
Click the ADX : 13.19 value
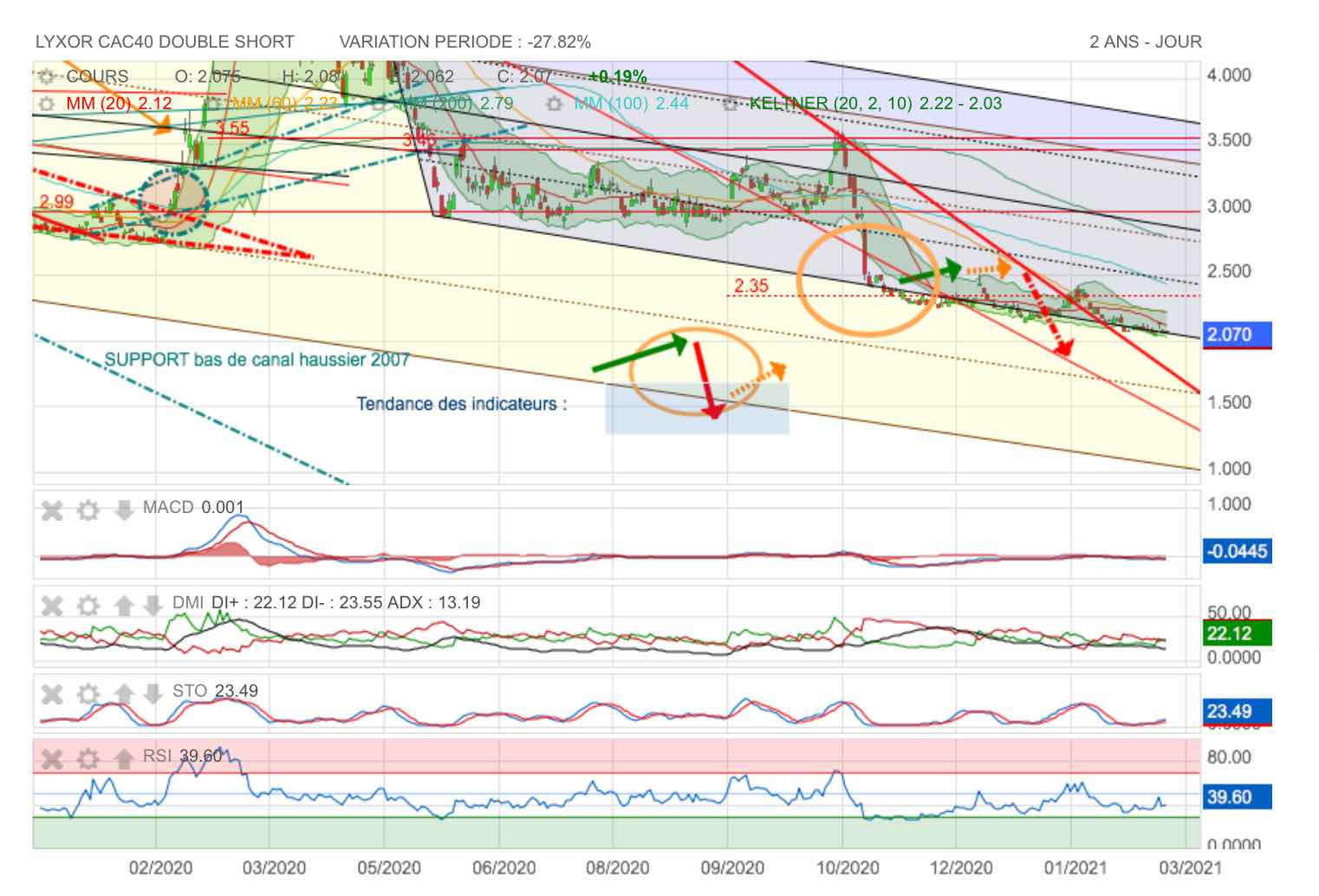click(434, 602)
